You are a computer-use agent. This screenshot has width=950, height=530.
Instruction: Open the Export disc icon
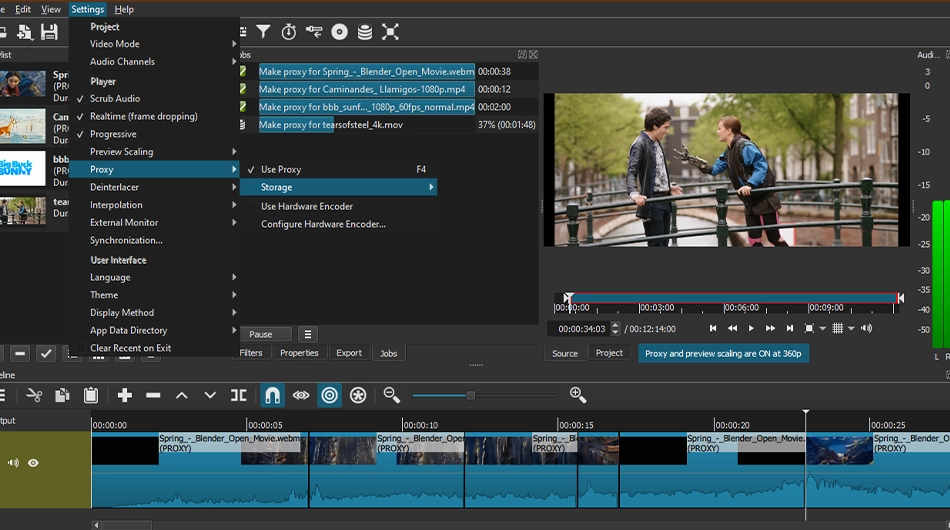[339, 31]
